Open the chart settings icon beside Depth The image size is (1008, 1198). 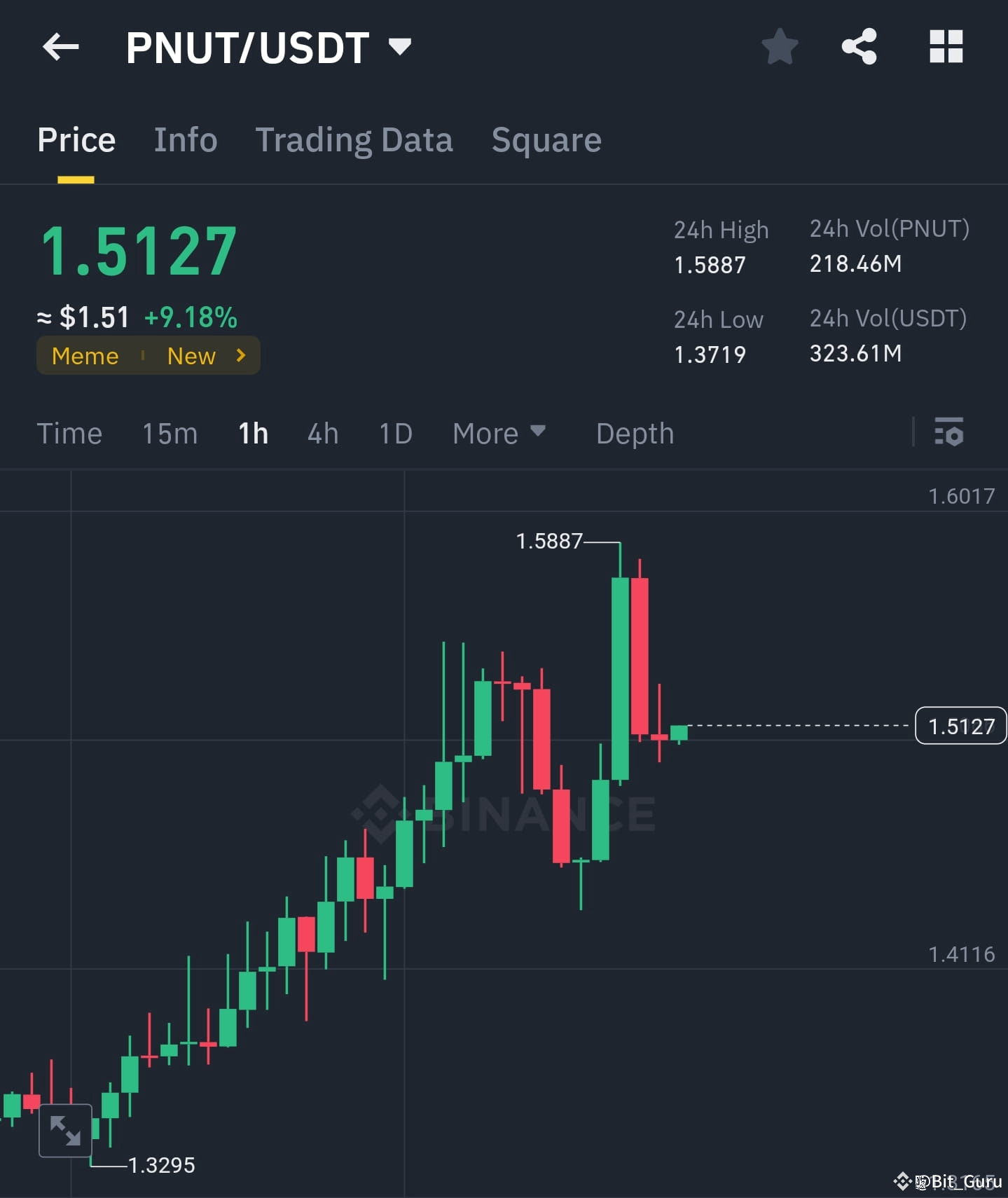[x=949, y=433]
